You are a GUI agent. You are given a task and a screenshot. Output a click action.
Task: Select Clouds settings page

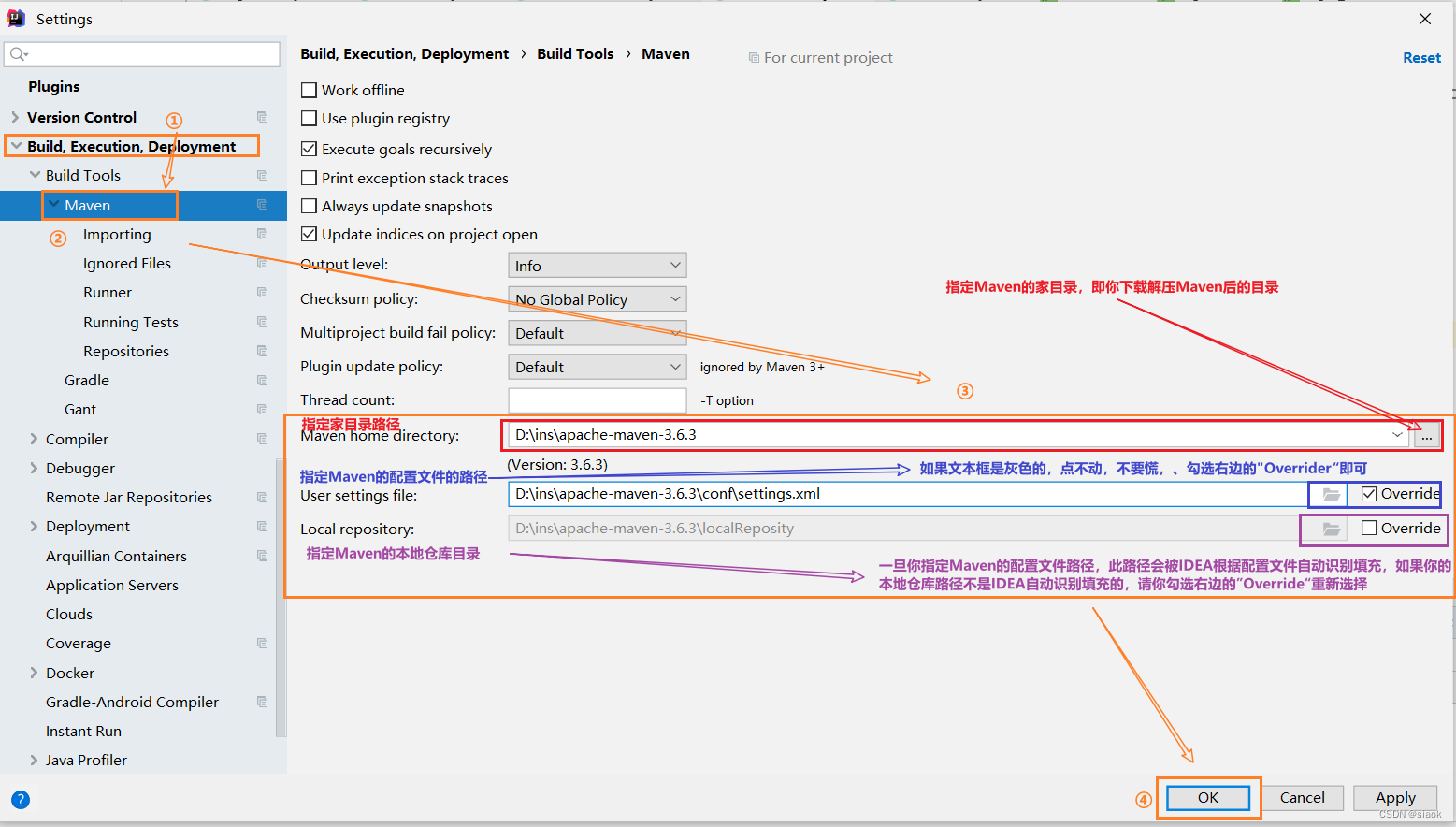tap(69, 615)
